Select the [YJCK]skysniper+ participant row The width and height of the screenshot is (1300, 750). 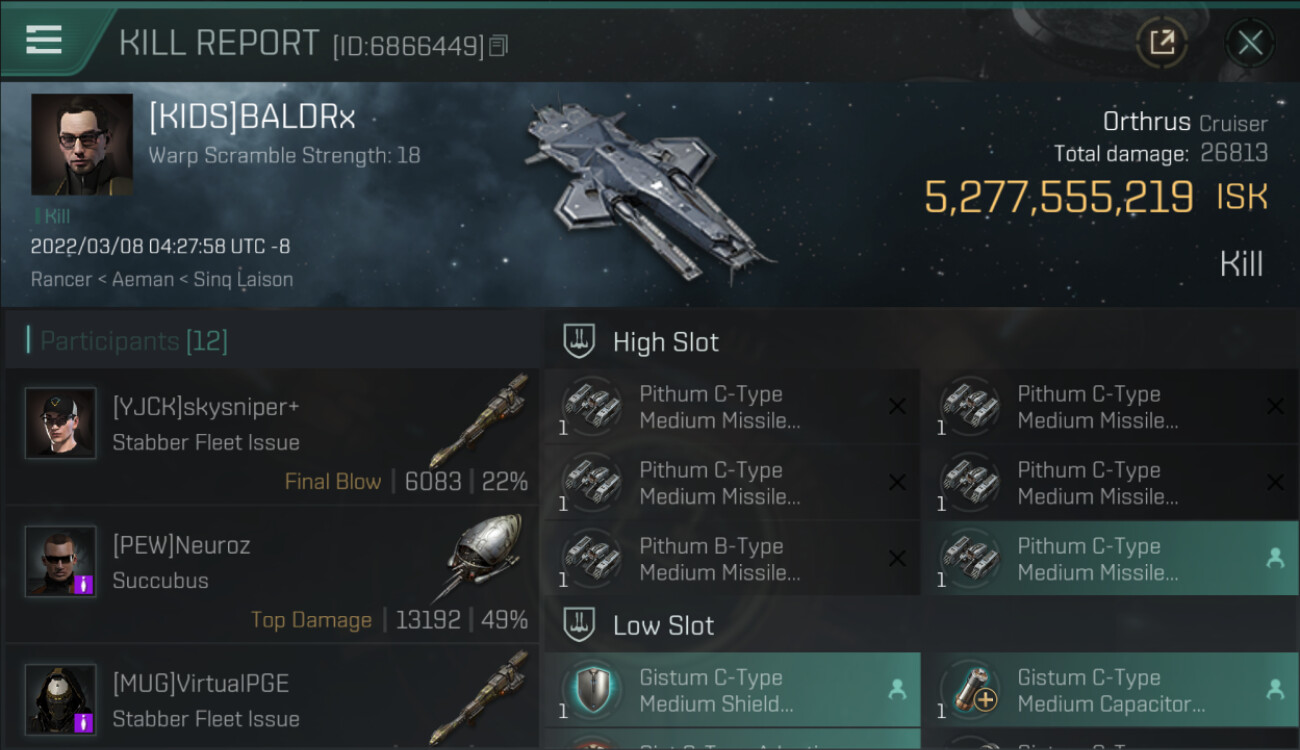pos(271,436)
